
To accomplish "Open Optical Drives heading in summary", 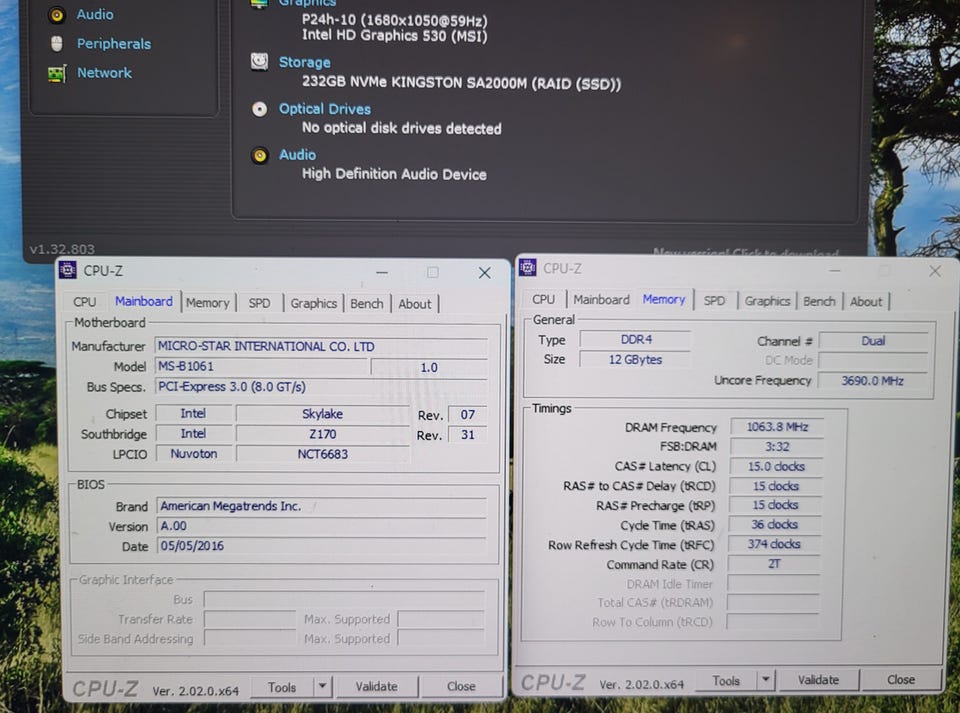I will tap(324, 109).
